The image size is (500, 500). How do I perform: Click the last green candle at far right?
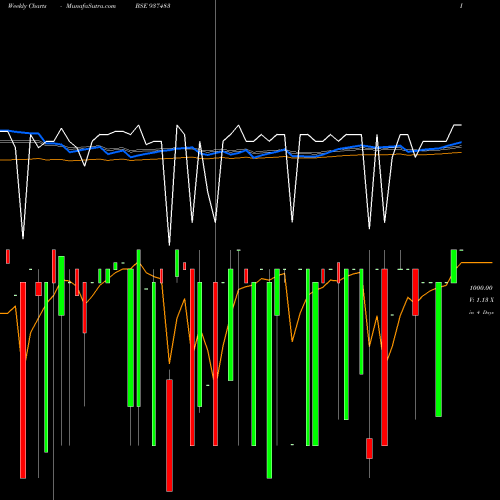click(x=454, y=266)
